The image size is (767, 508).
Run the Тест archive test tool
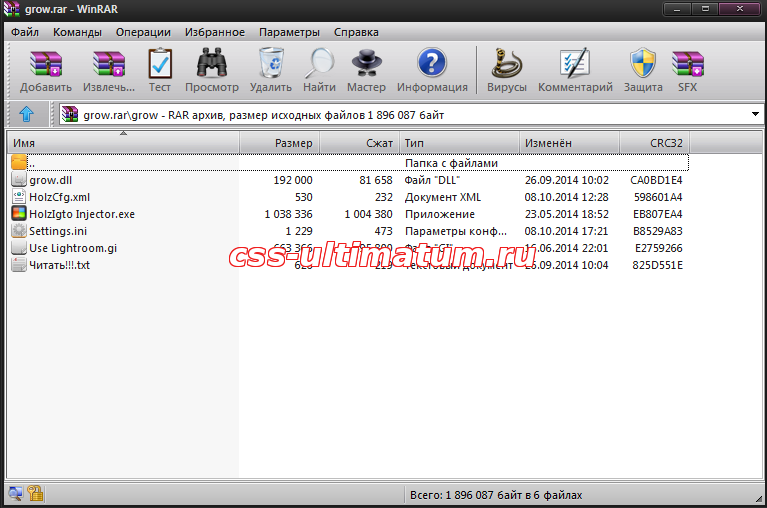[160, 63]
